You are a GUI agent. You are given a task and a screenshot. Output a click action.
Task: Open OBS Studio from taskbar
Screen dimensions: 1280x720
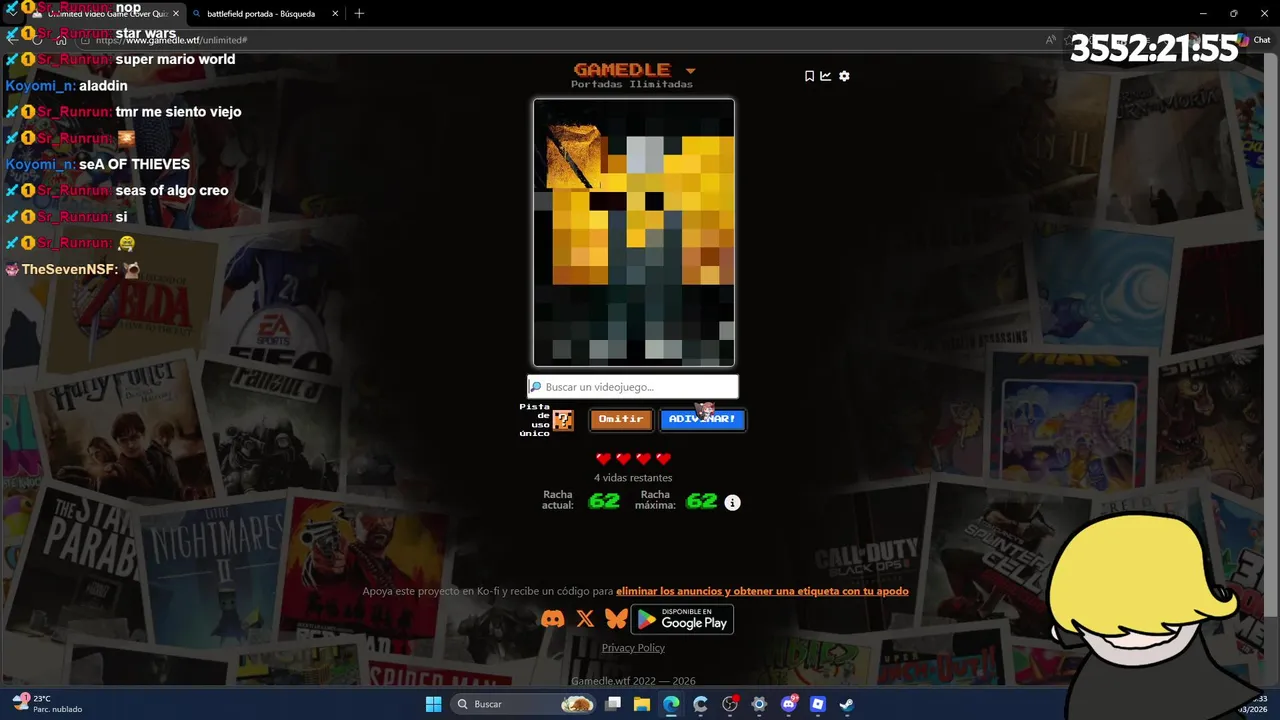(x=730, y=704)
